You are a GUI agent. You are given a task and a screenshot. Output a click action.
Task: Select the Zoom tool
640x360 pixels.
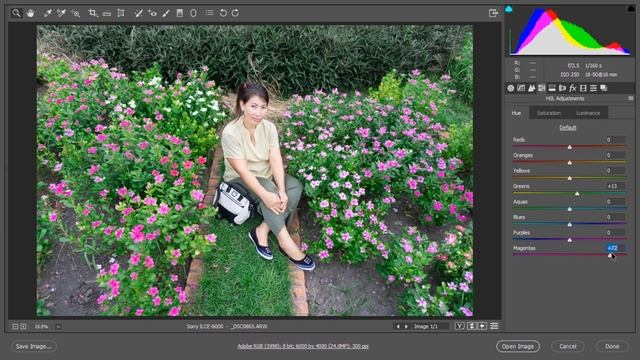[16, 13]
